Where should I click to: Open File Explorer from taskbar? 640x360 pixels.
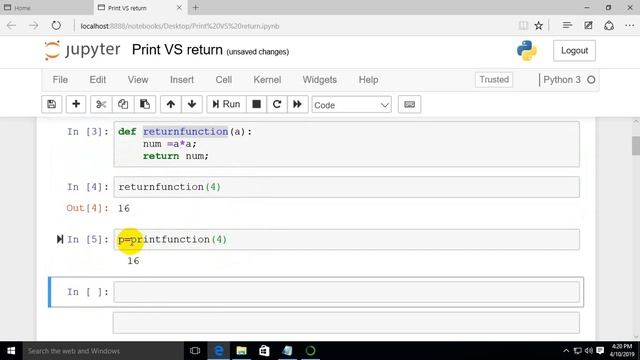coord(242,351)
